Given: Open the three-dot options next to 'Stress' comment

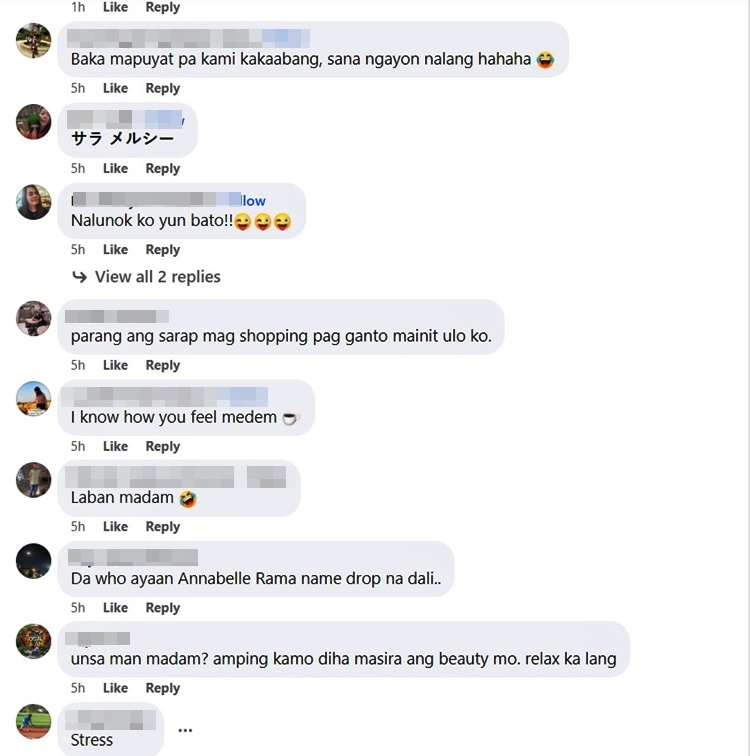Looking at the screenshot, I should (185, 730).
